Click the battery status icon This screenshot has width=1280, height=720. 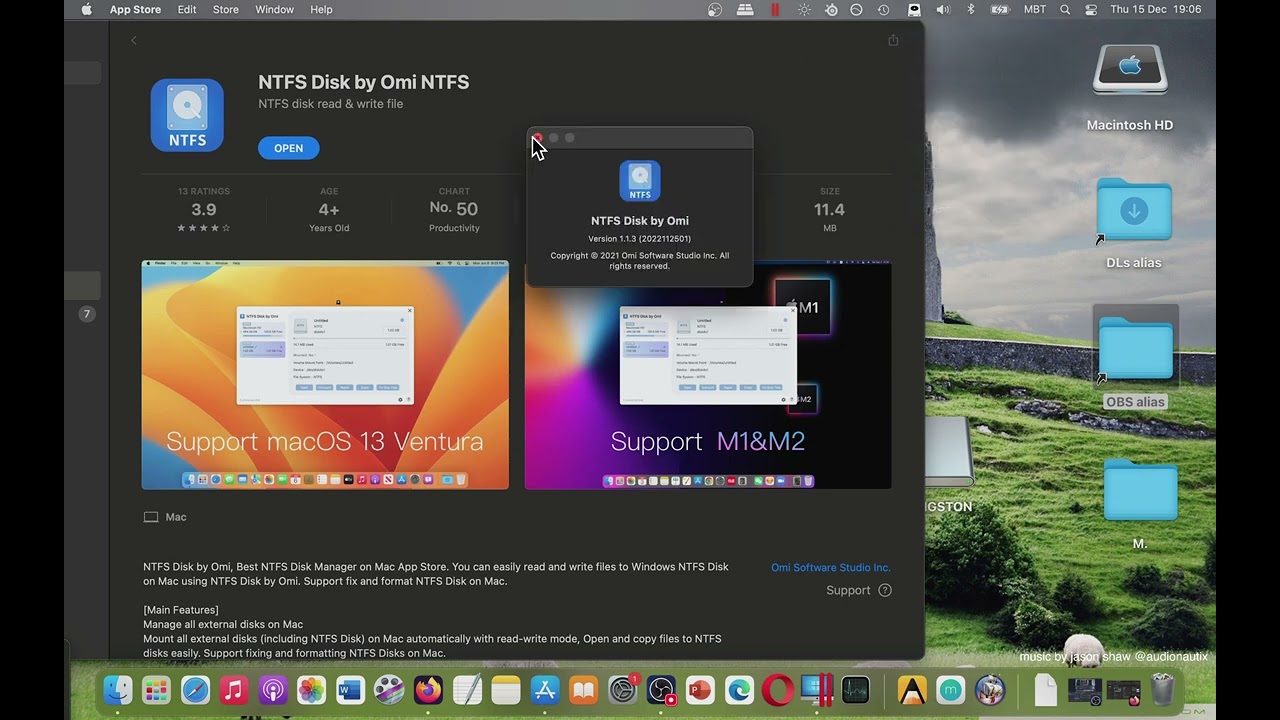1000,9
